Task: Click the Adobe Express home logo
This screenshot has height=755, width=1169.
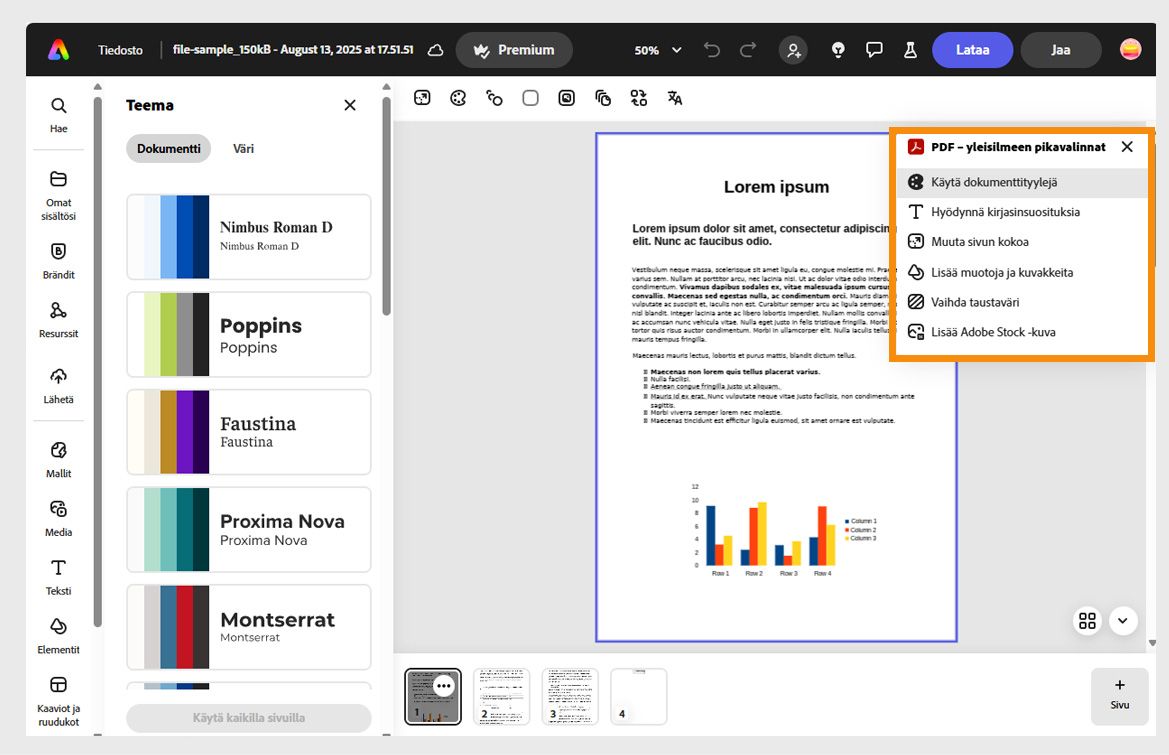Action: 59,50
